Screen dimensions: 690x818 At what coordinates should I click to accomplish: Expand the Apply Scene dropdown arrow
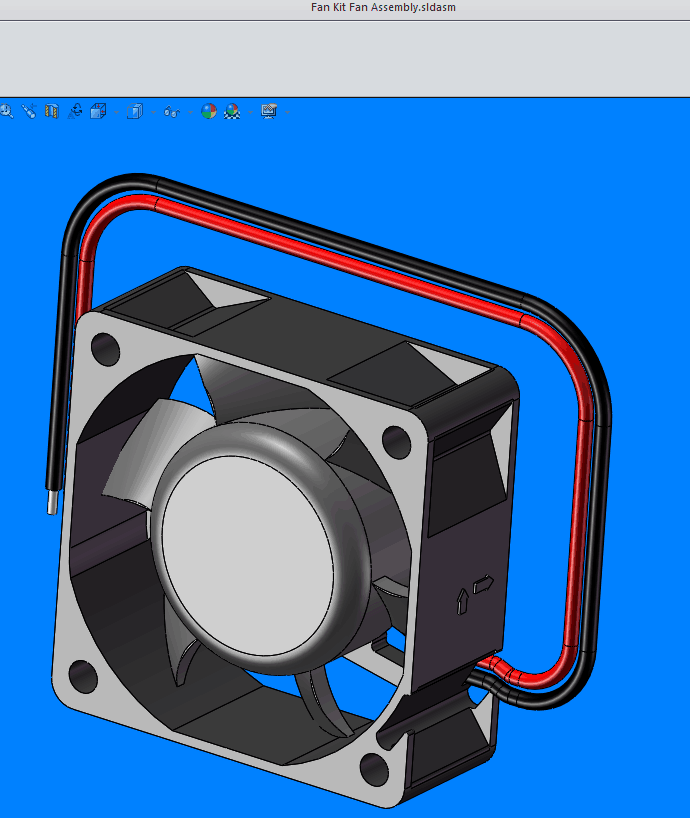point(251,112)
